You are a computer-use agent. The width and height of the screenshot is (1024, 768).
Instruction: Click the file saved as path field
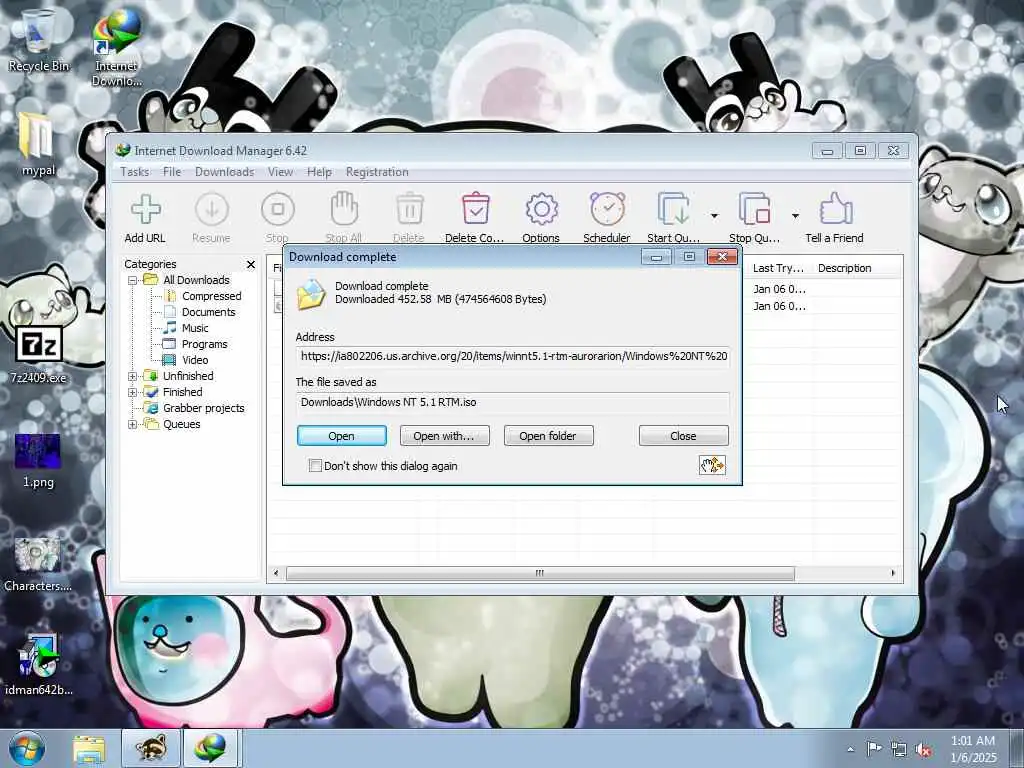(513, 402)
